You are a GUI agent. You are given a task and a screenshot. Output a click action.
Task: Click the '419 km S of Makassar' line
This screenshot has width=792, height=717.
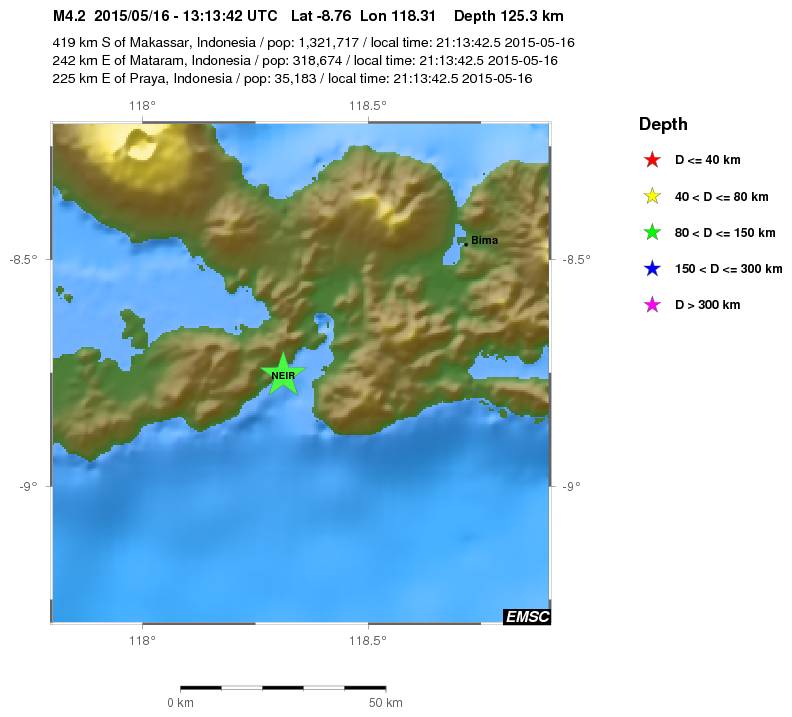pos(313,42)
